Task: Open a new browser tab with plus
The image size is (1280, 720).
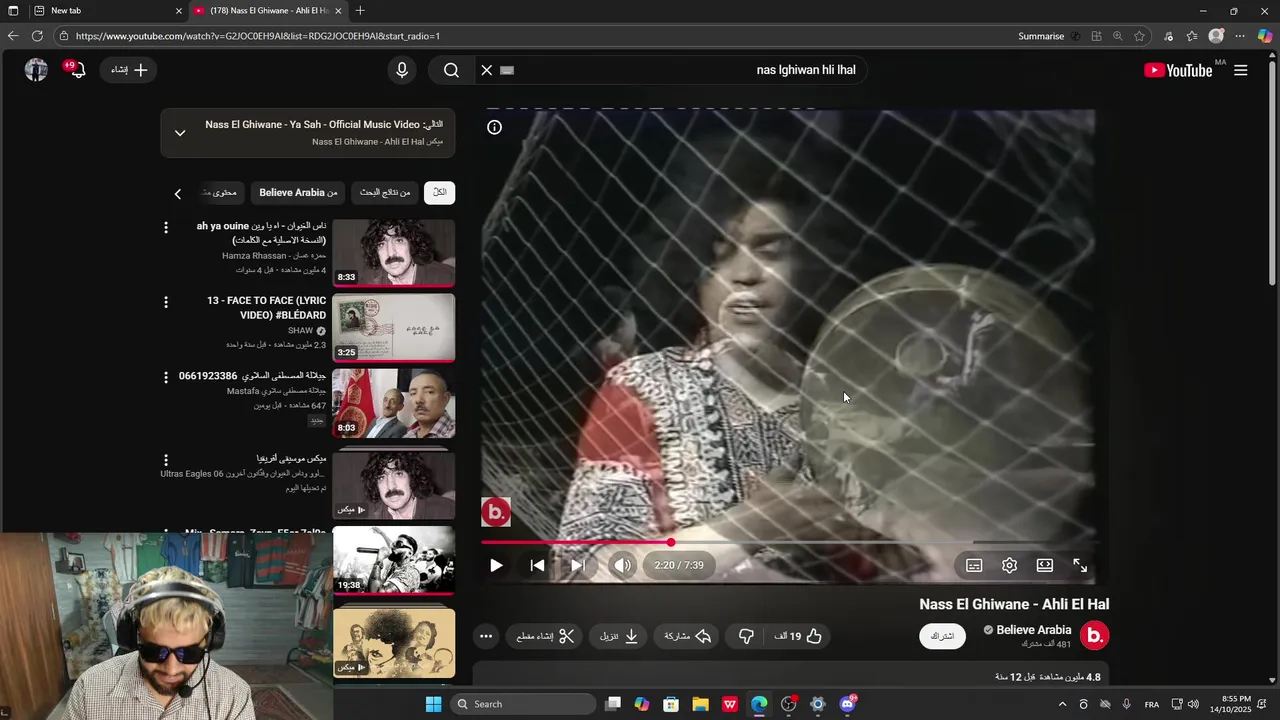Action: pos(360,10)
